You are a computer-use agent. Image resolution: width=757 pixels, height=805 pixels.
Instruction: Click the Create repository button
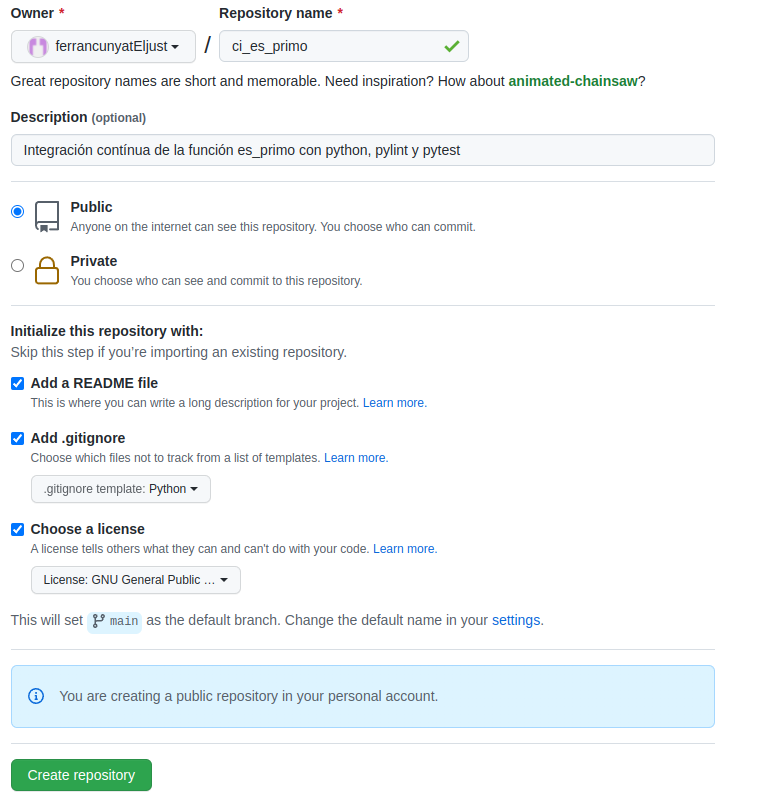point(81,775)
